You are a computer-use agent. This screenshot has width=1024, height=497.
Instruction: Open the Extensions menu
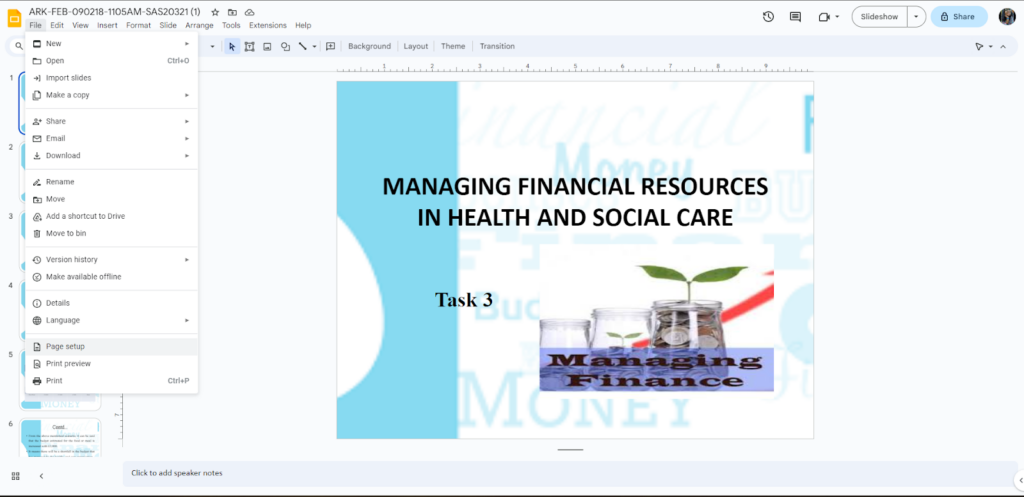pyautogui.click(x=267, y=25)
